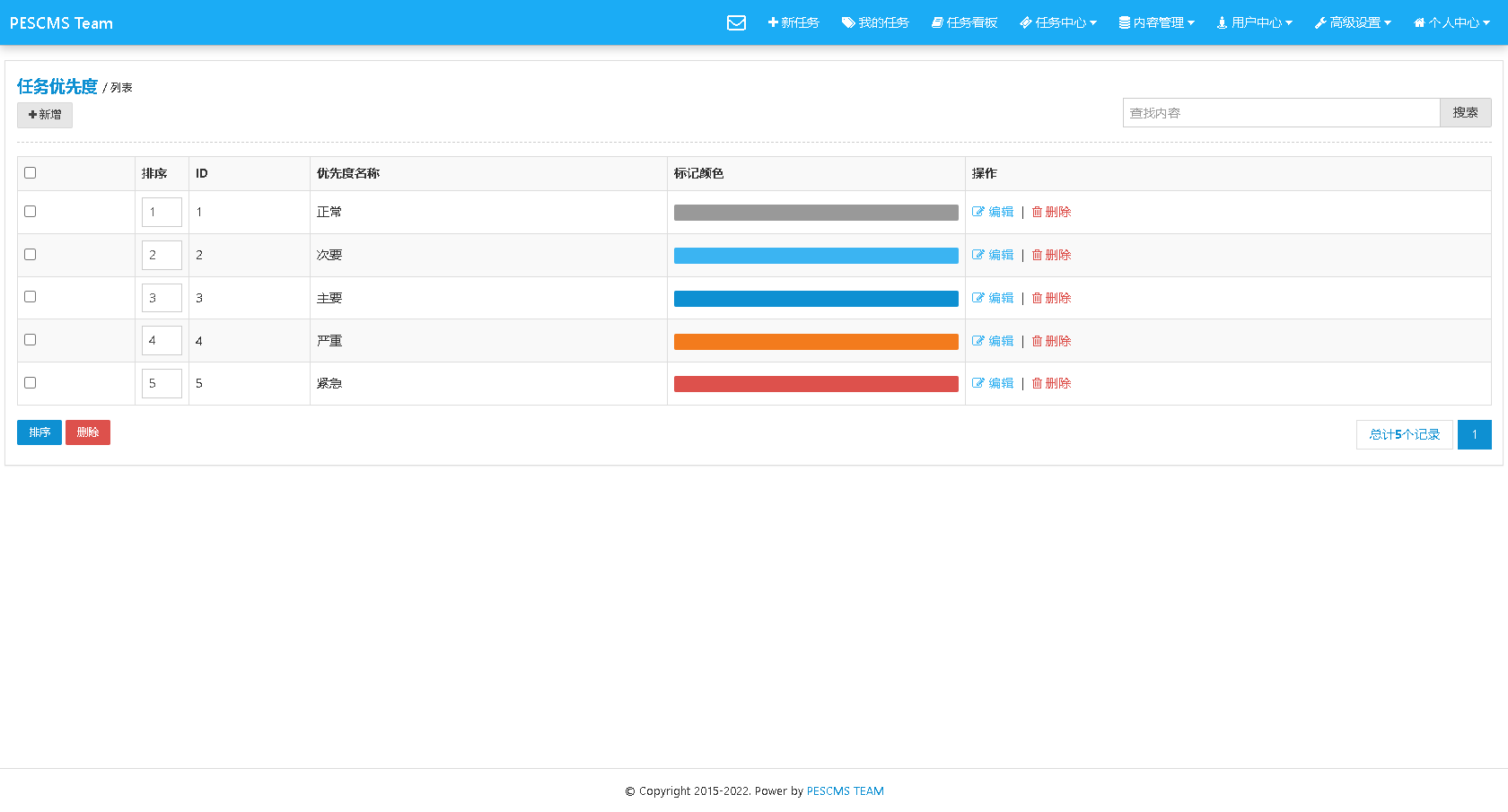This screenshot has width=1508, height=812.
Task: Go to 我的任务 in the navbar
Action: [875, 22]
